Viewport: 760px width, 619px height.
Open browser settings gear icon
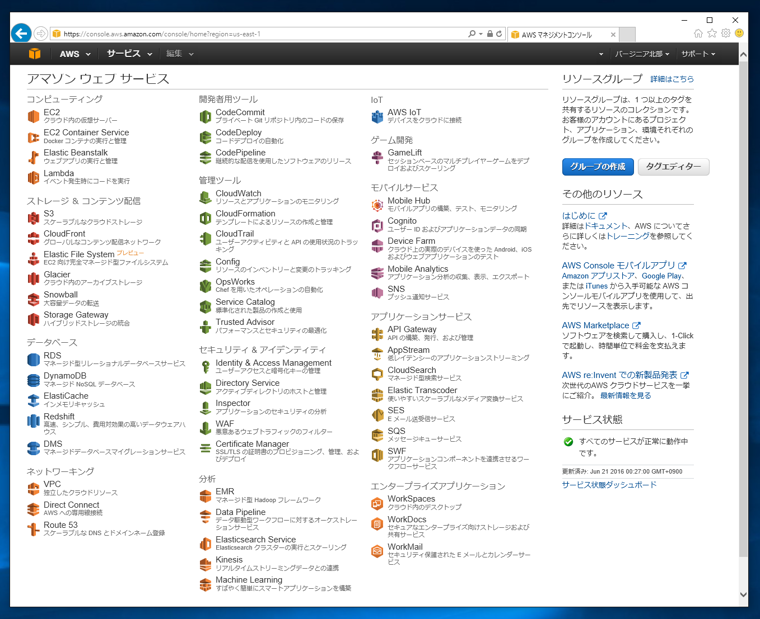coord(726,33)
